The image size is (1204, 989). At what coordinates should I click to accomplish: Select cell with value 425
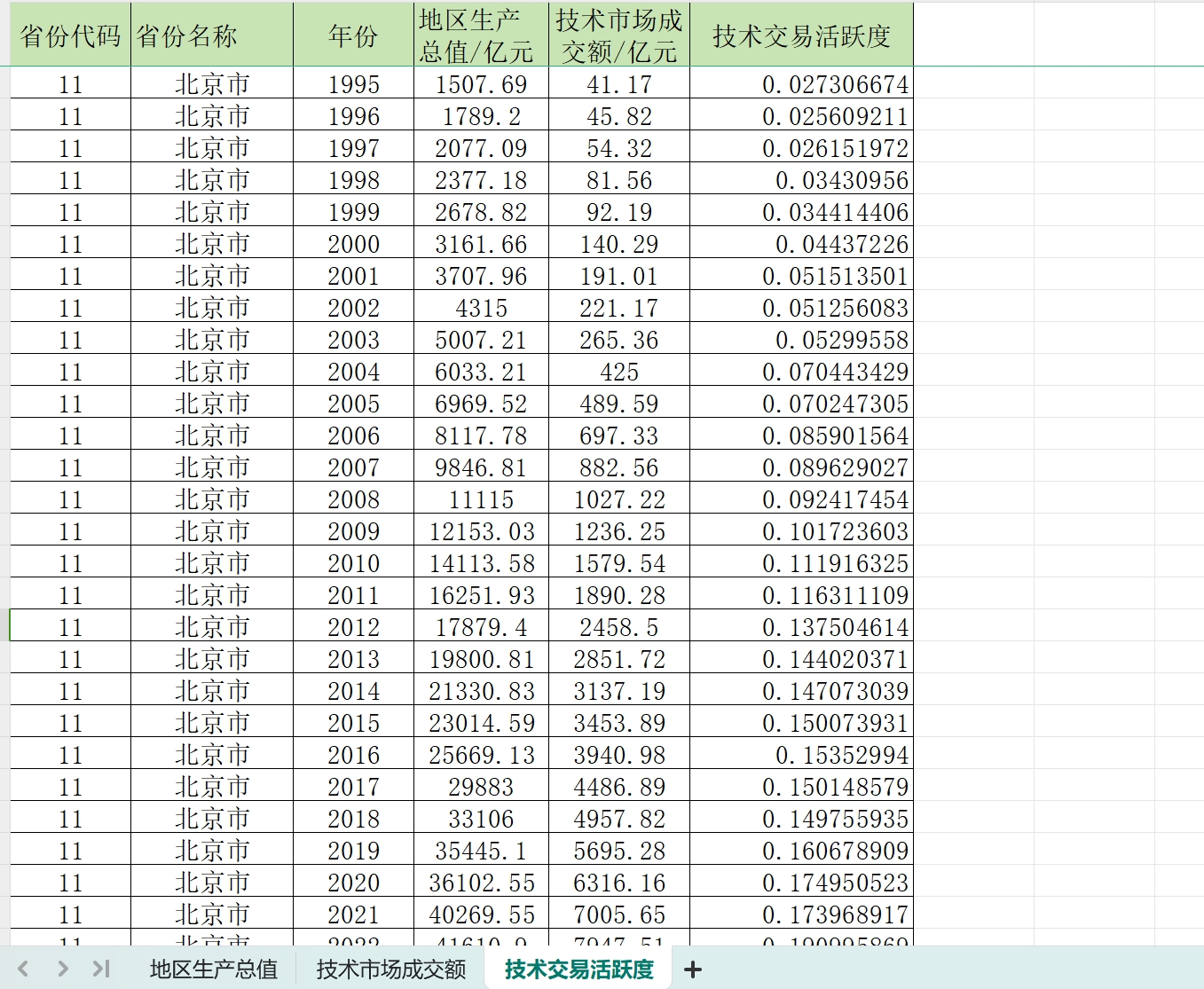(x=619, y=372)
